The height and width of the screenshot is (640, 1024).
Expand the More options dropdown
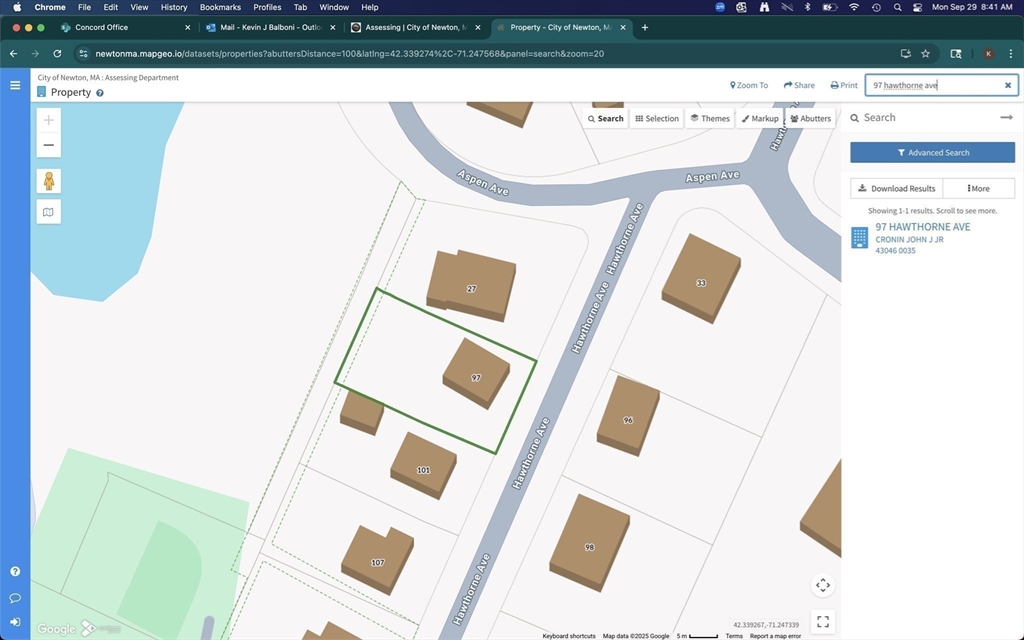point(978,188)
